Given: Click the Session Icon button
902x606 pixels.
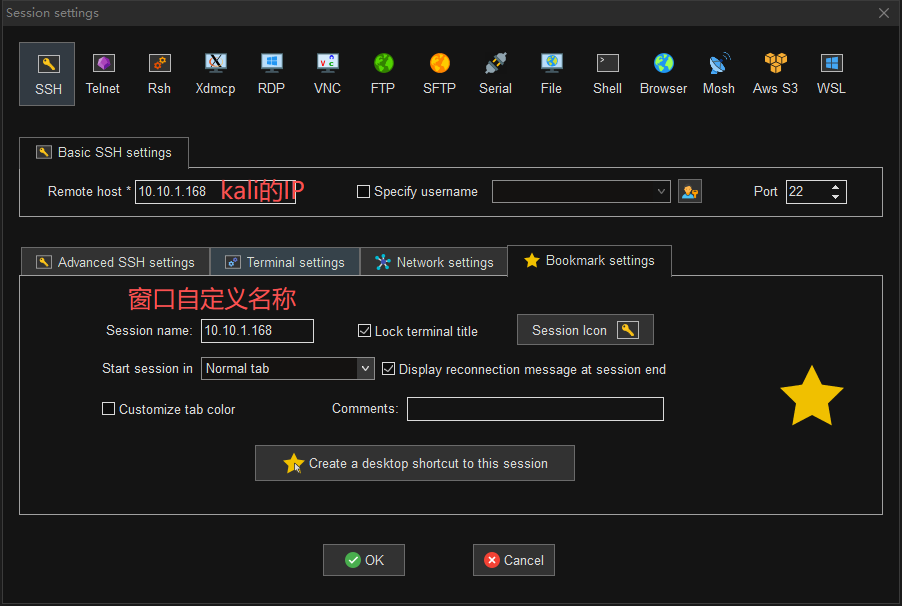Looking at the screenshot, I should click(x=584, y=330).
